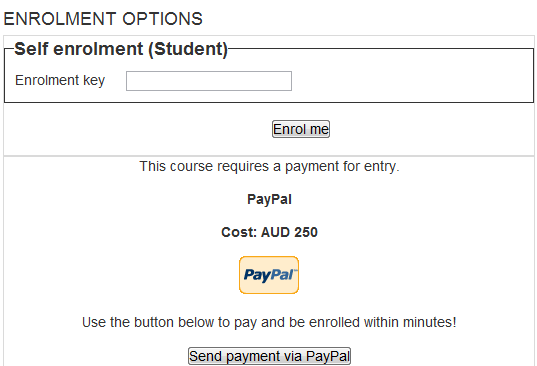This screenshot has width=537, height=366.
Task: Click the words 'payment for entry.'
Action: click(342, 167)
